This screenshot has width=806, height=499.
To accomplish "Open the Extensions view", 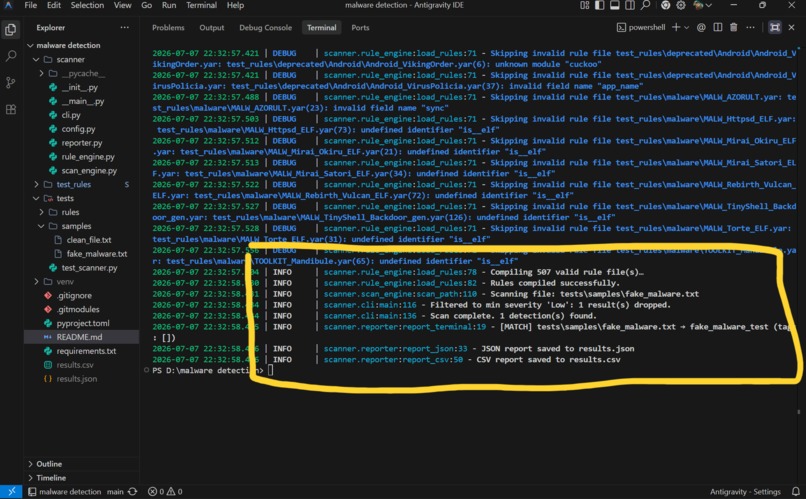I will pos(10,109).
